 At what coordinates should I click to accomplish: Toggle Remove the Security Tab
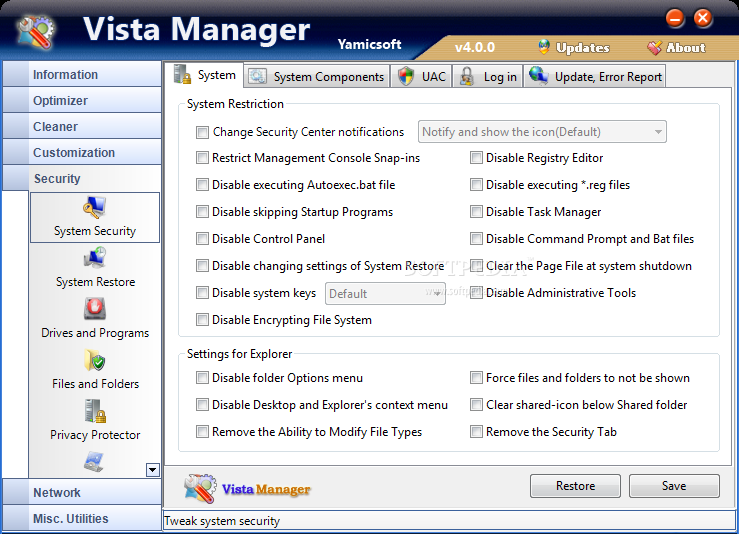click(x=476, y=432)
